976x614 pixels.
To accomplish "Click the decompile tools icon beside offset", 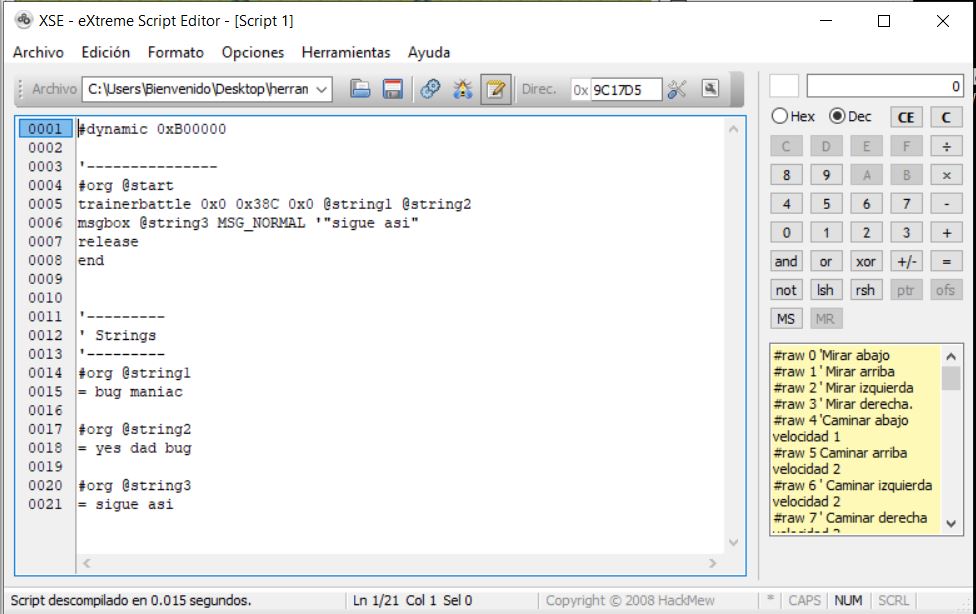I will 677,89.
